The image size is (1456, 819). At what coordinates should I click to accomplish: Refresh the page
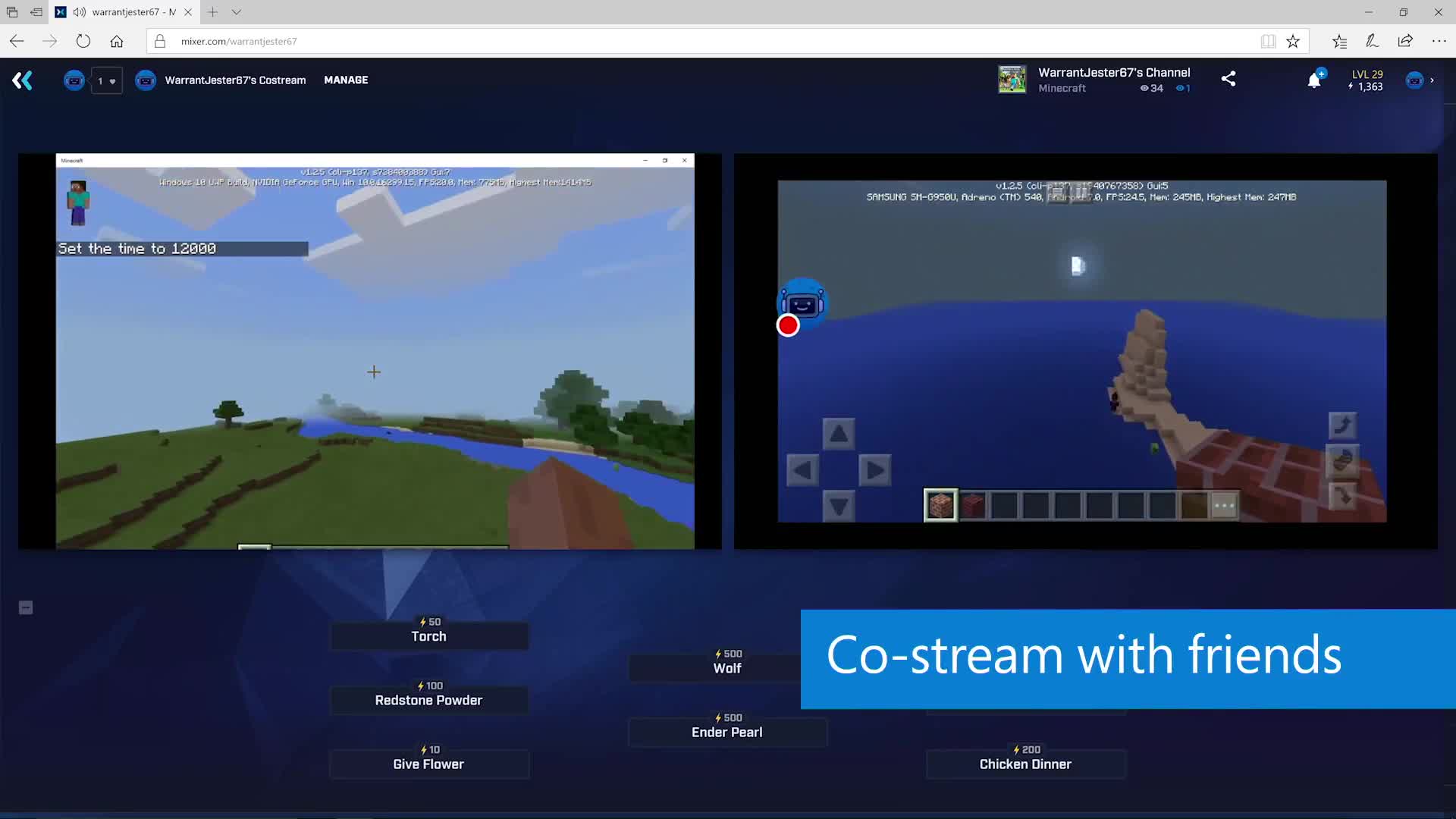83,41
